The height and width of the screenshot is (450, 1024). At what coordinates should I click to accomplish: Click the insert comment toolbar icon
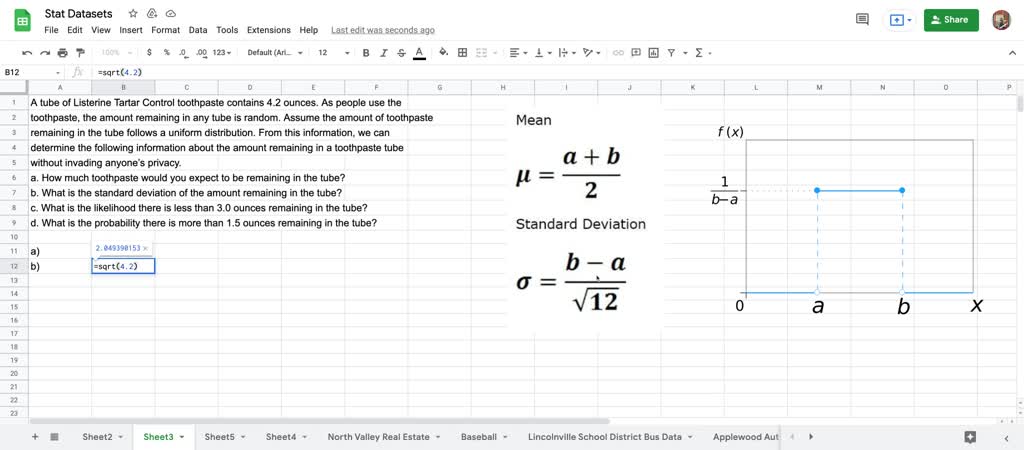(635, 53)
